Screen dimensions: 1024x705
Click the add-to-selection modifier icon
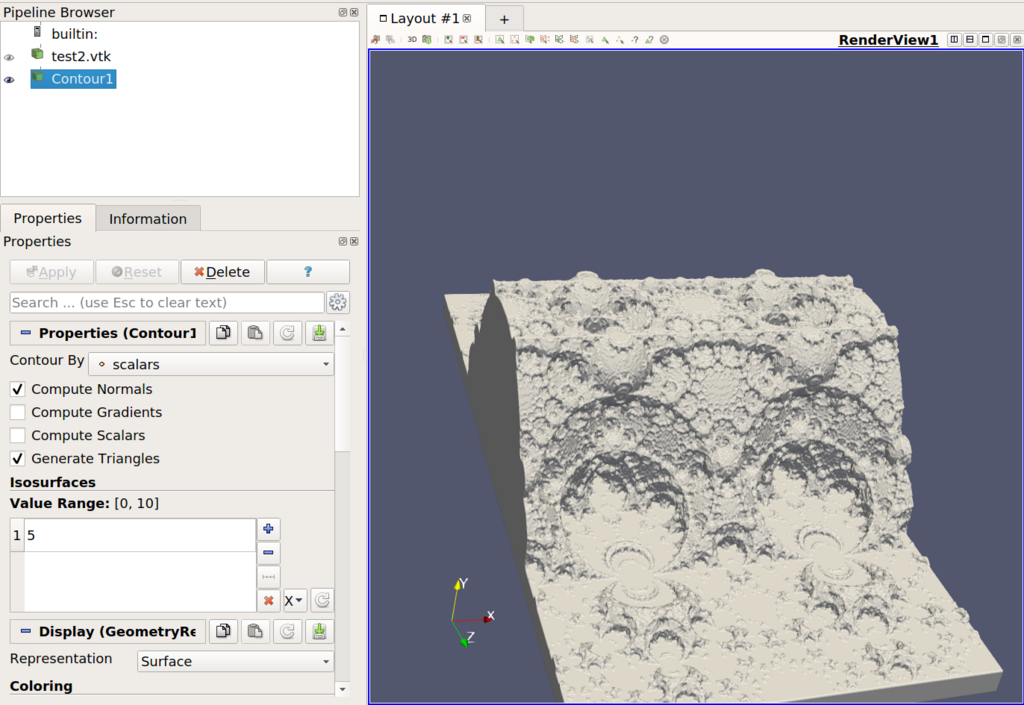point(449,39)
